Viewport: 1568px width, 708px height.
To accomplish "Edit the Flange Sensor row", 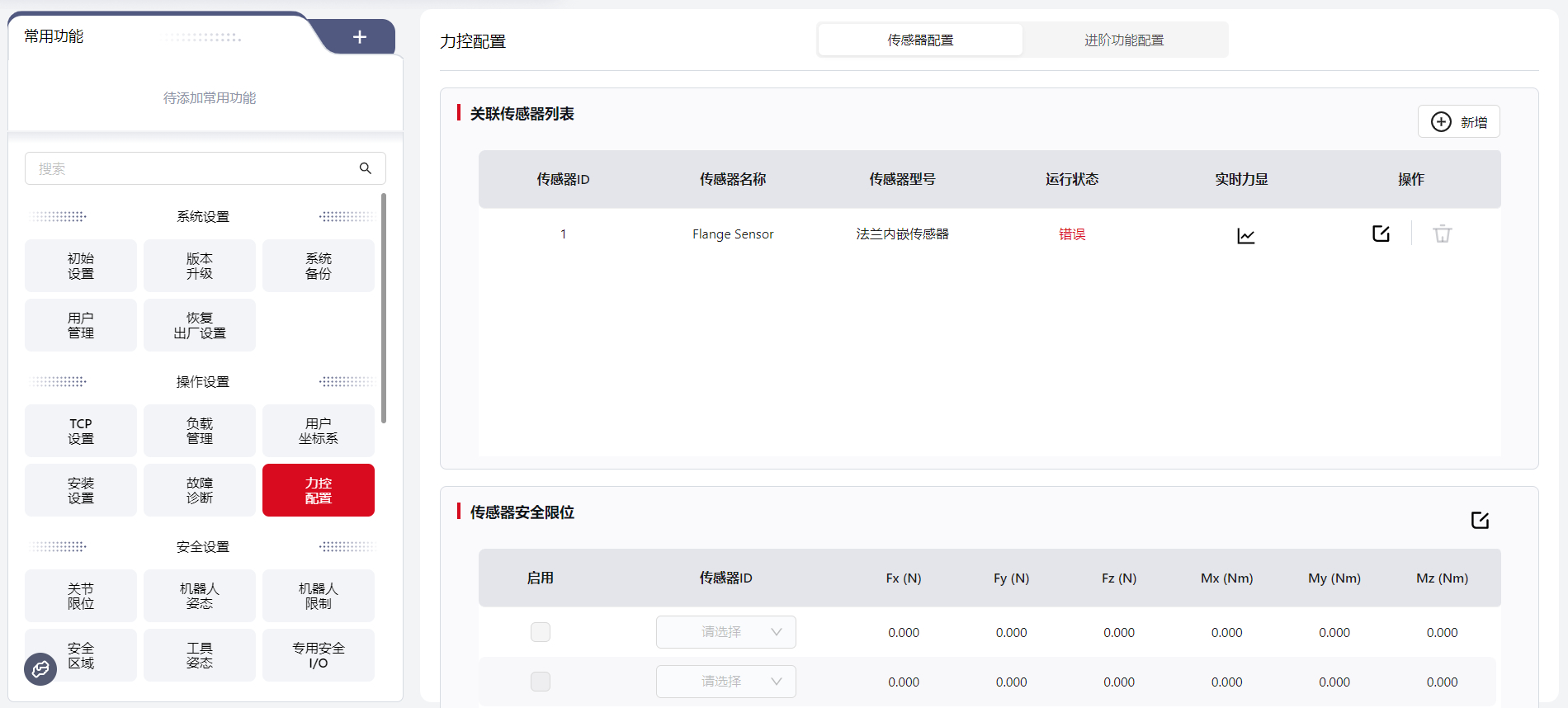I will tap(1381, 234).
